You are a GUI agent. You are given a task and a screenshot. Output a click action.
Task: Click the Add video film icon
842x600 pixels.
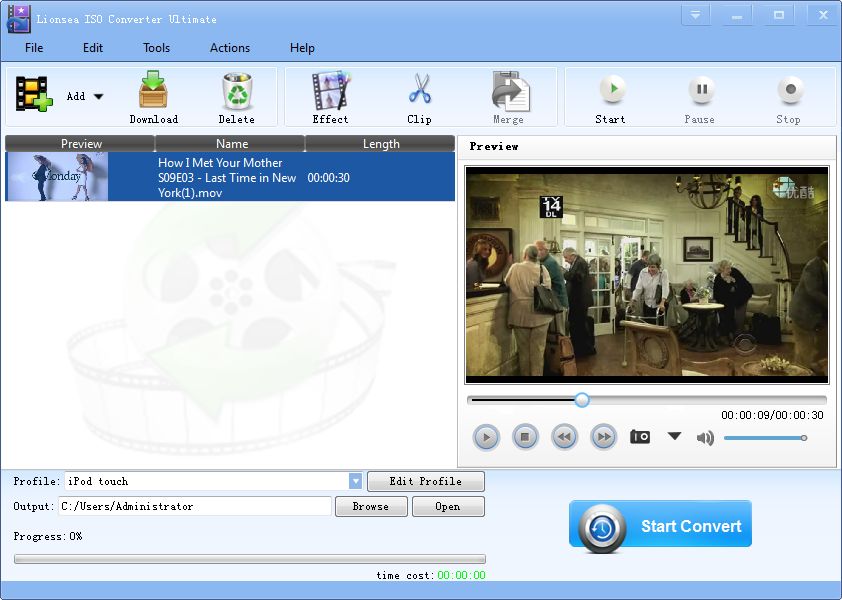tap(34, 94)
